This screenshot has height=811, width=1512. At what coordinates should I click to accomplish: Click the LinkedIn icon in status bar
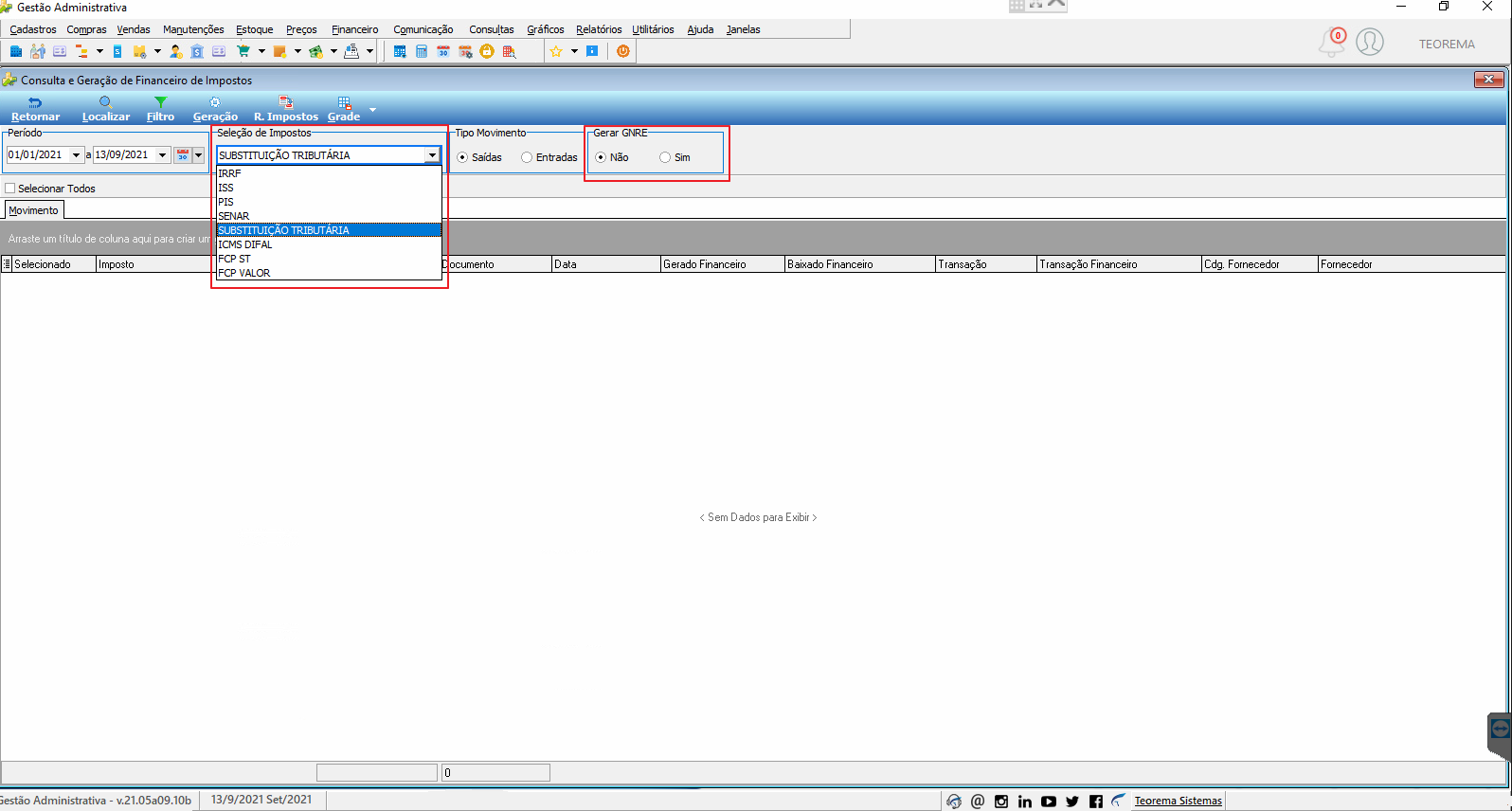coord(1025,802)
